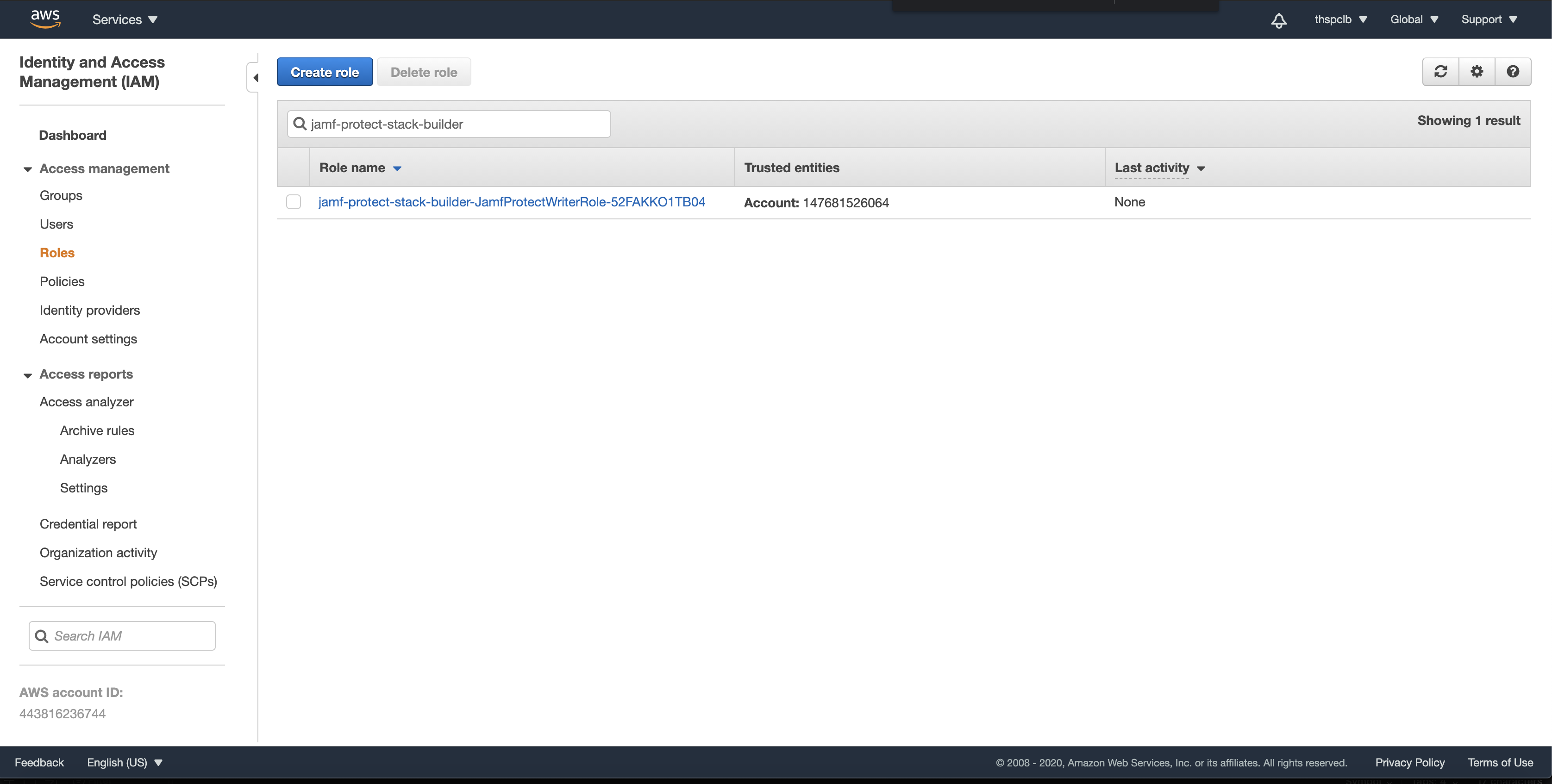The image size is (1552, 784).
Task: Focus the Search IAM input
Action: click(x=122, y=636)
